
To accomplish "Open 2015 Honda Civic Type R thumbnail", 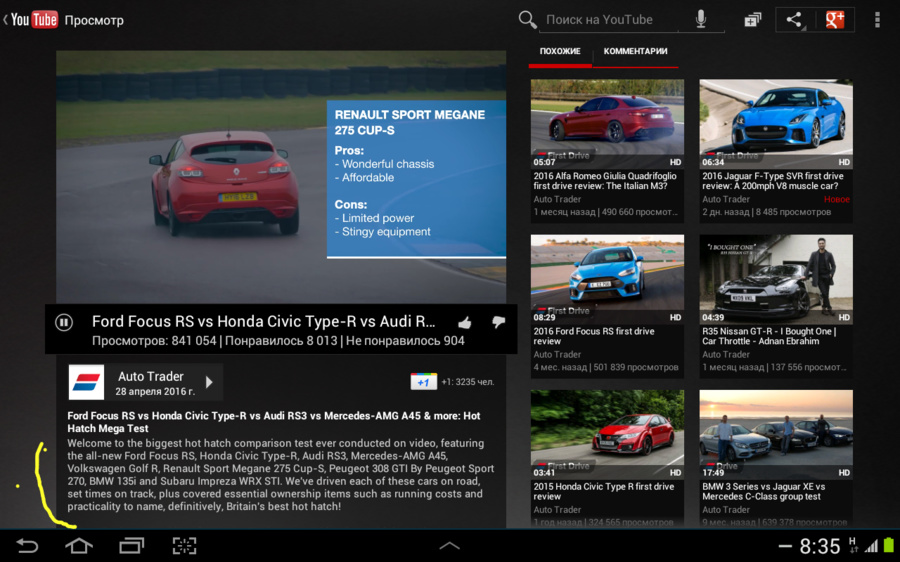I will point(607,434).
